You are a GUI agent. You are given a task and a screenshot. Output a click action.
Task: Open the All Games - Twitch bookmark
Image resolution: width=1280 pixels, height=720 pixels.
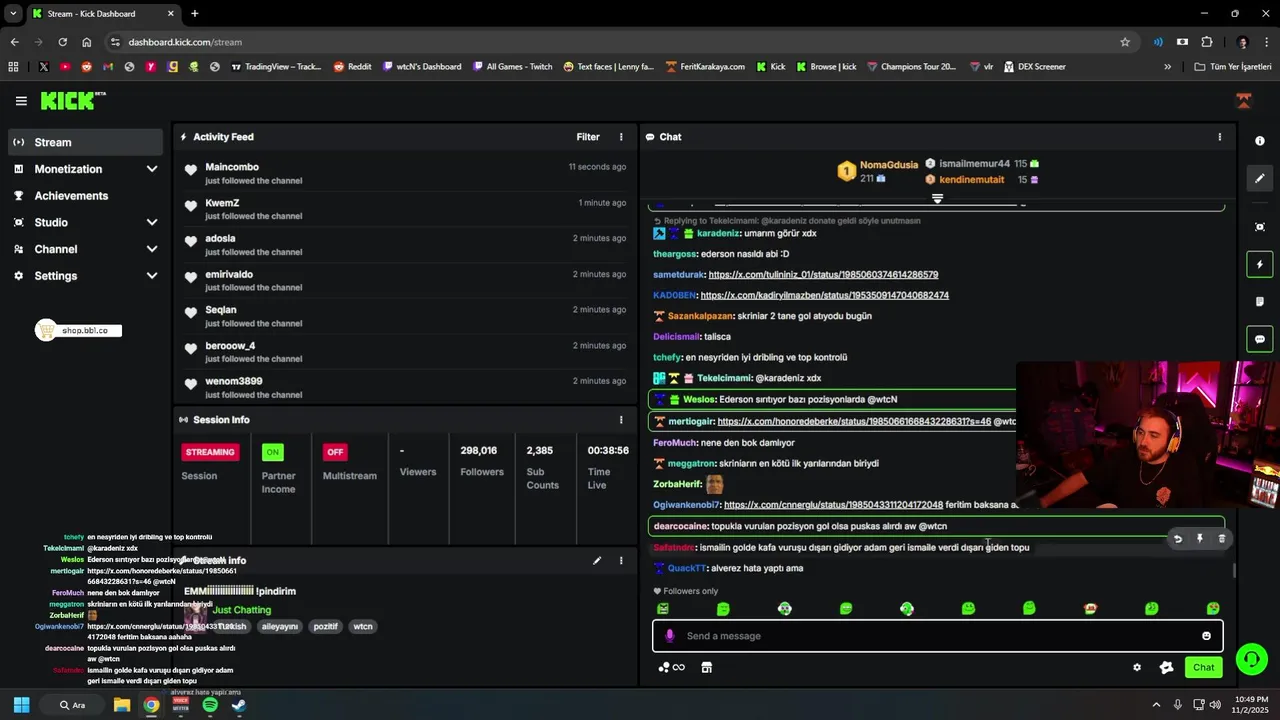[511, 67]
